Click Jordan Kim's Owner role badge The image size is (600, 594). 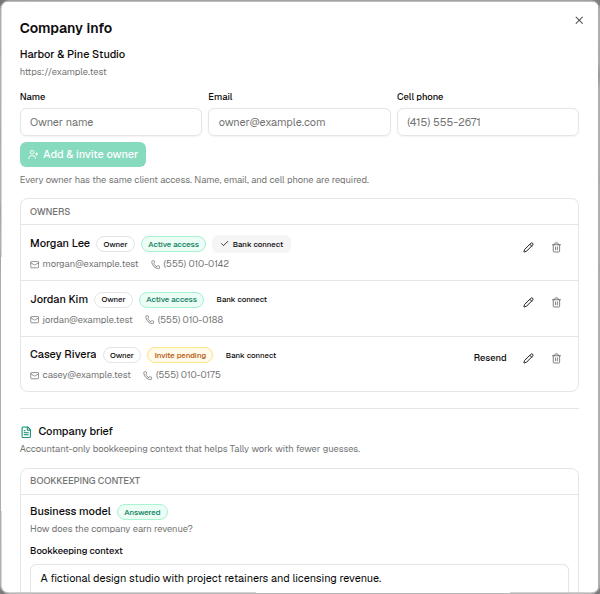click(113, 300)
